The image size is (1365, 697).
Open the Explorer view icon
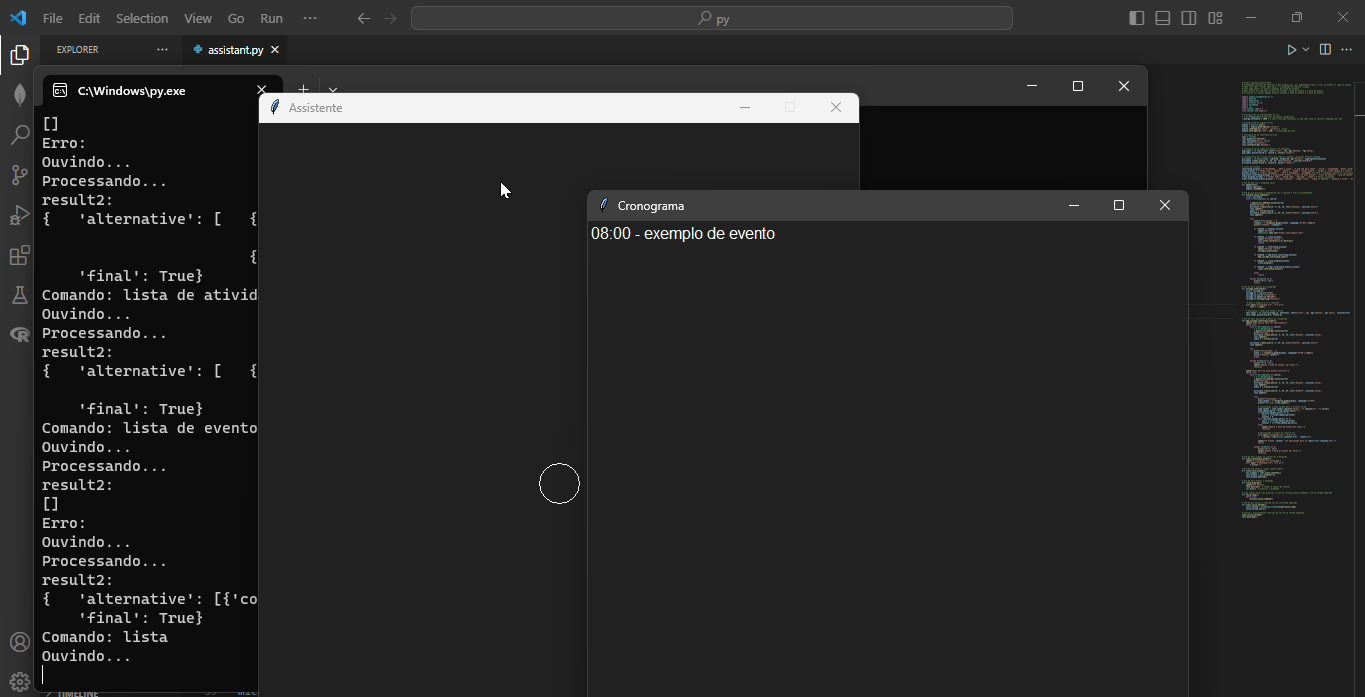[x=18, y=56]
